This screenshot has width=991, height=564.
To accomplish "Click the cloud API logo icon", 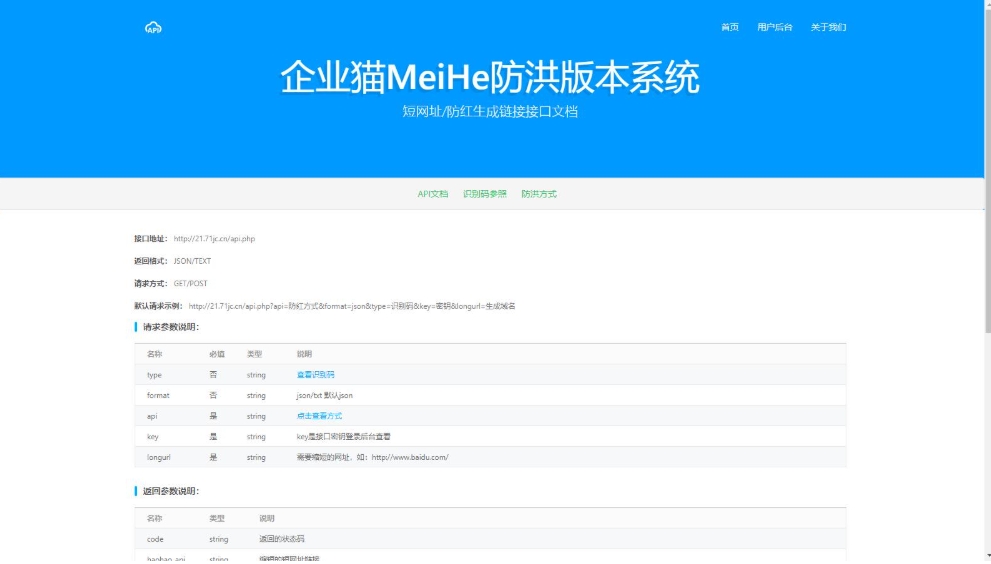I will (x=153, y=27).
